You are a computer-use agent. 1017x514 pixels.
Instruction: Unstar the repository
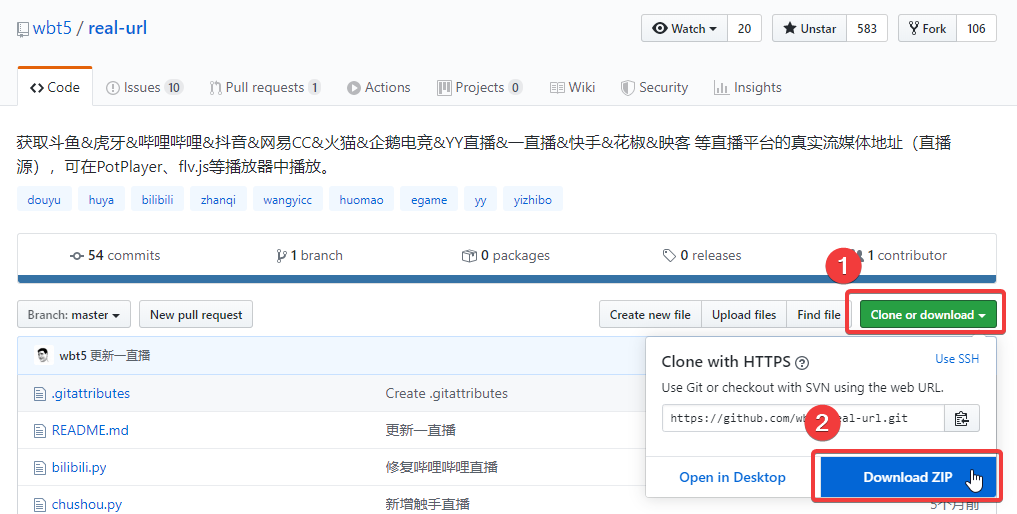click(x=809, y=29)
